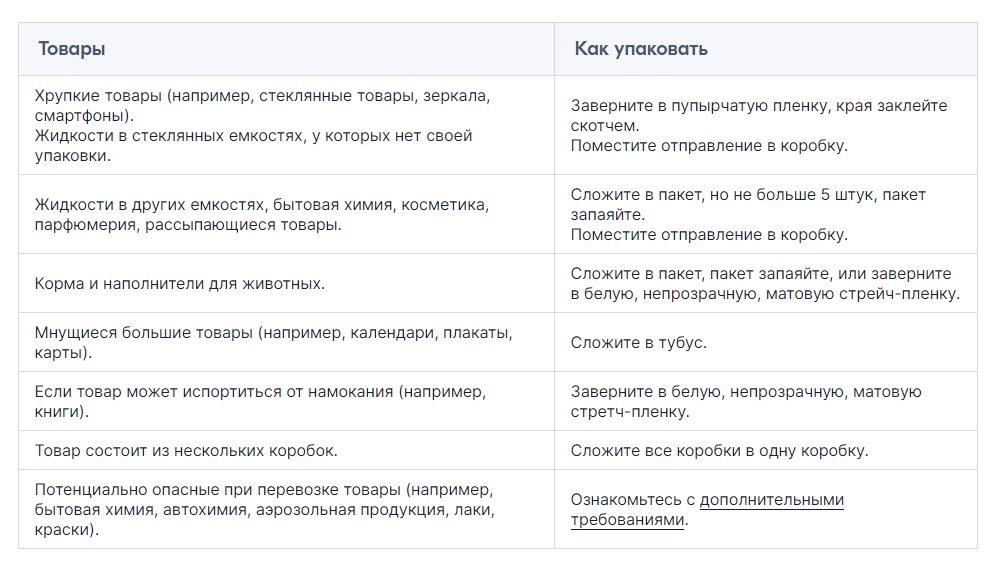Screen dimensions: 998x572
Task: Click first Поместите отправление в коробку line
Action: click(x=709, y=146)
